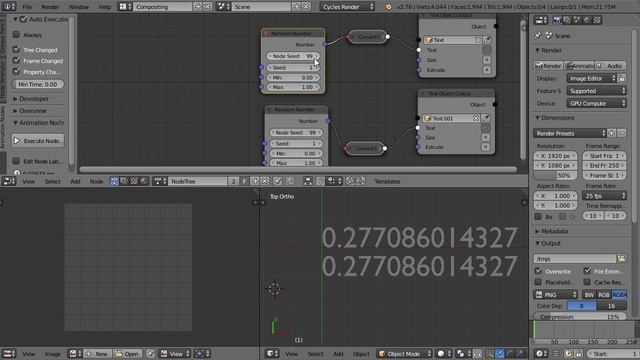Screen dimensions: 640x360
Task: Select the Render properties tab icon
Action: pyautogui.click(x=557, y=20)
